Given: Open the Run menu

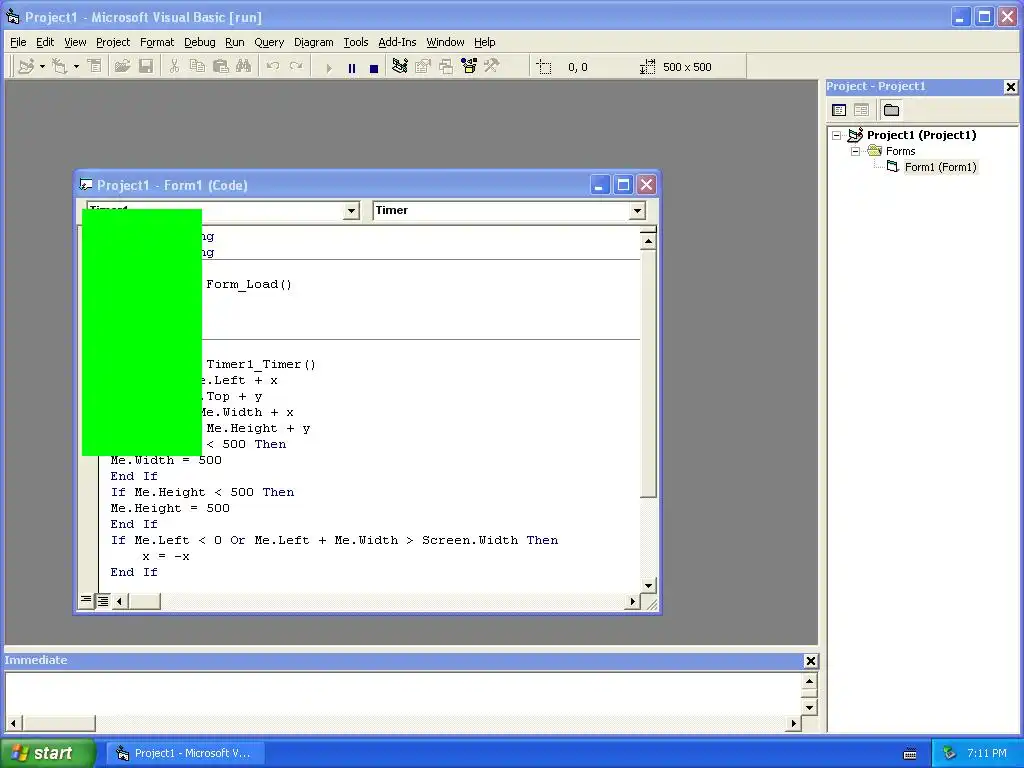Looking at the screenshot, I should coord(234,42).
